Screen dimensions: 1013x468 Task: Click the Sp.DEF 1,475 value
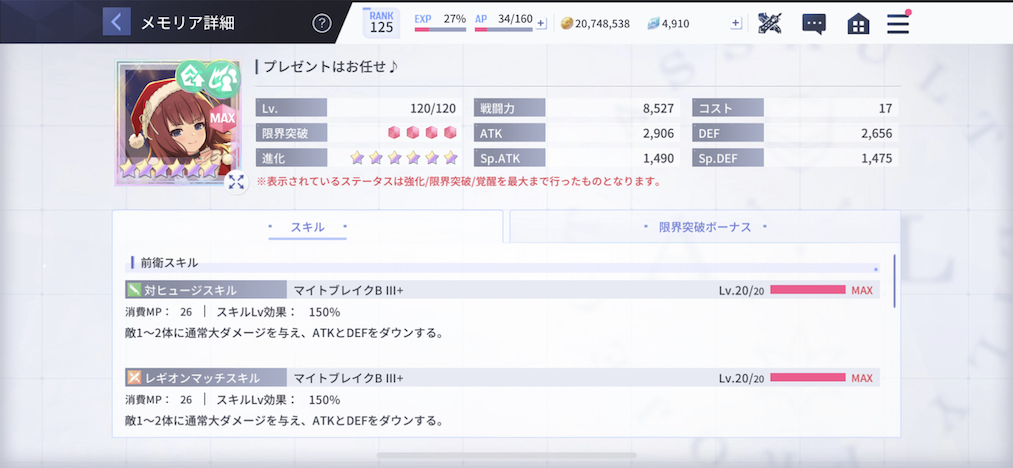click(x=877, y=158)
